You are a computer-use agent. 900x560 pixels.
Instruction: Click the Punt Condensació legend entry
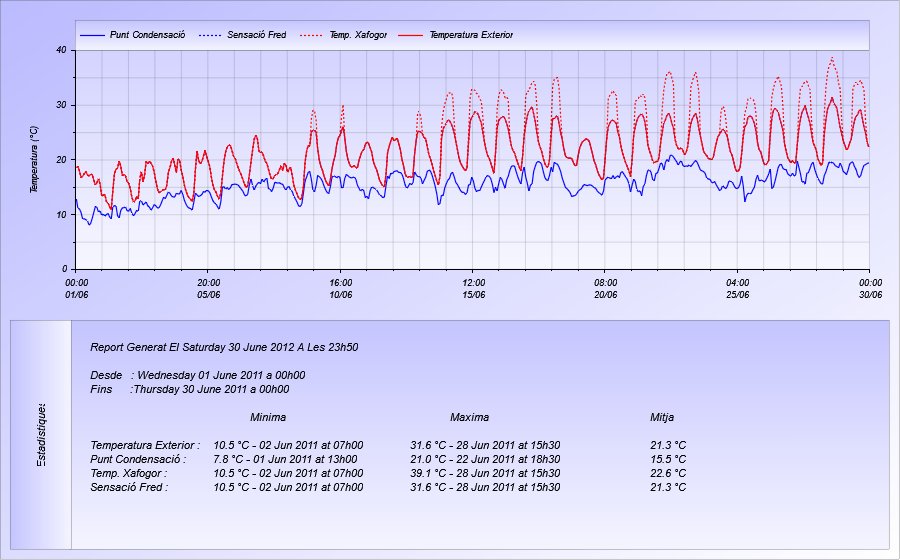(147, 35)
